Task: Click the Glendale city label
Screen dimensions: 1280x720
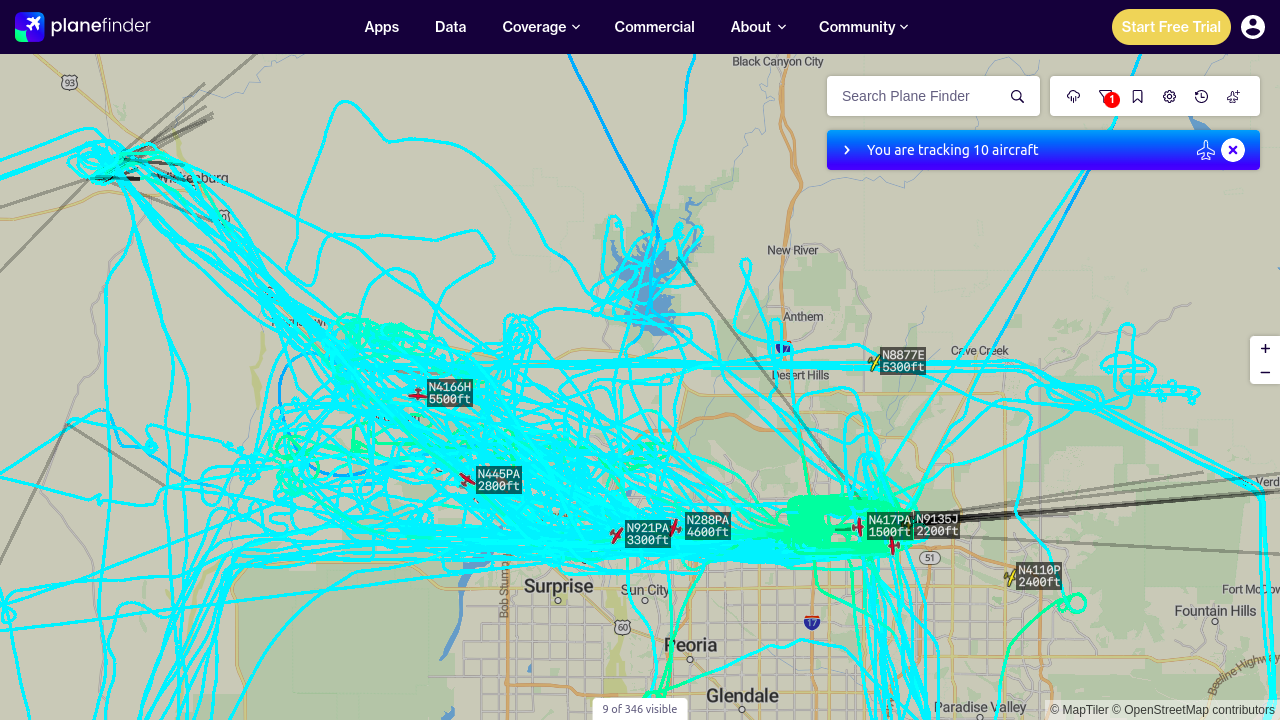Action: point(742,695)
